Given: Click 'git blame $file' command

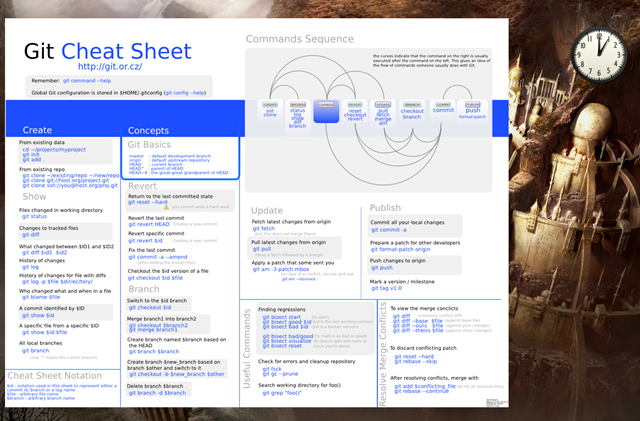Looking at the screenshot, I should pyautogui.click(x=41, y=297).
